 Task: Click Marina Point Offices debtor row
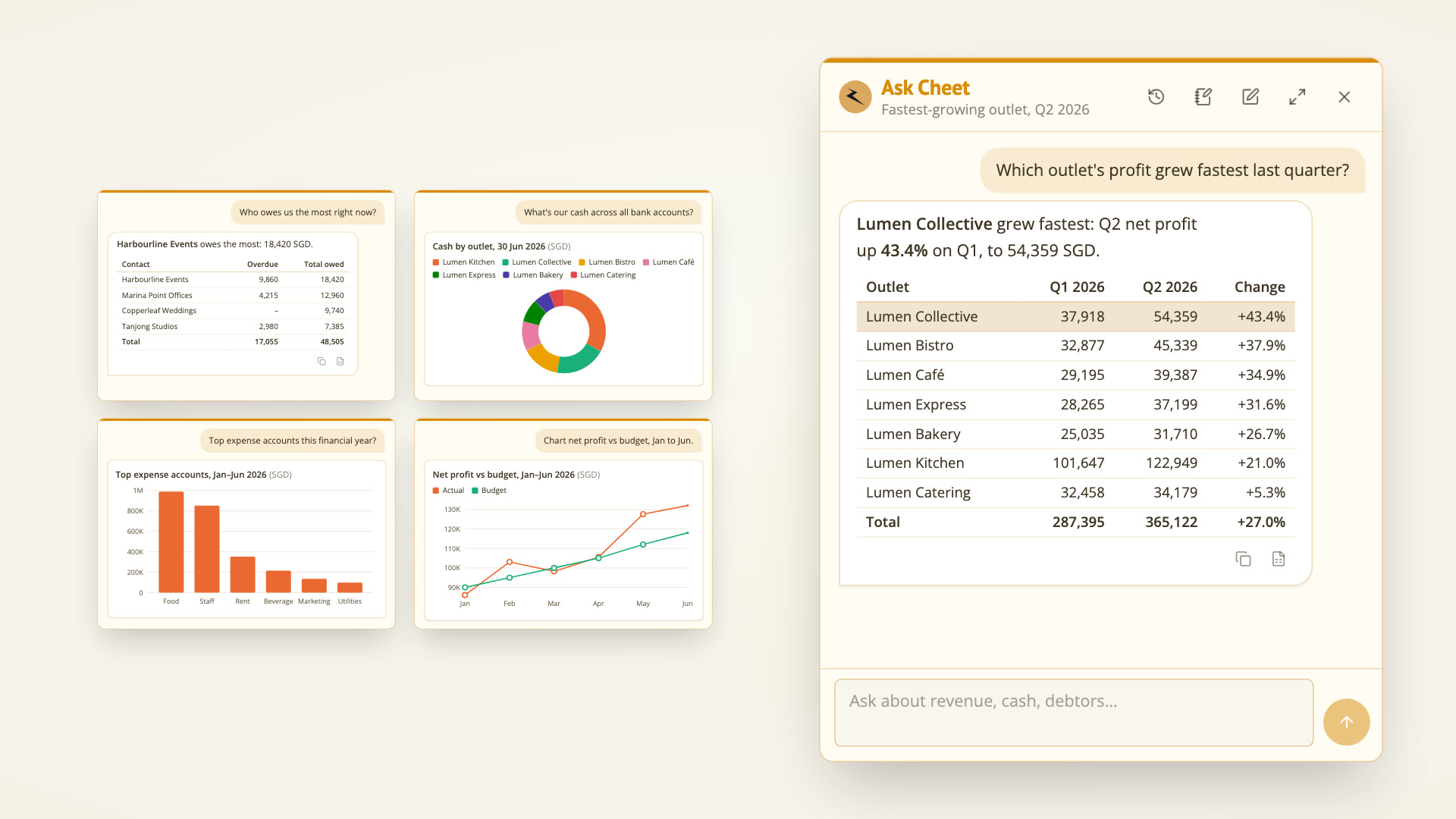tap(233, 295)
